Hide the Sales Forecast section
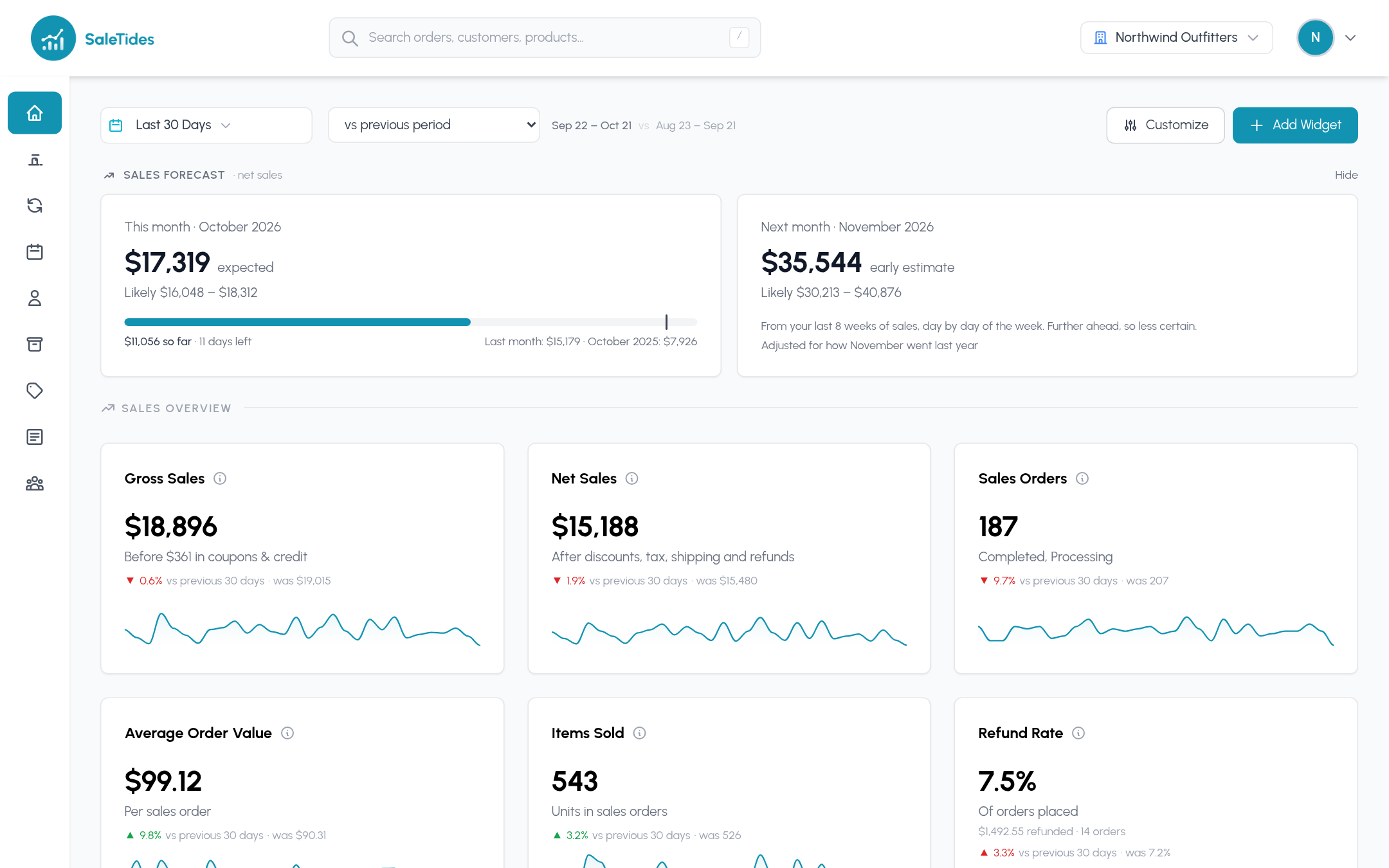Viewport: 1389px width, 868px height. [x=1346, y=175]
